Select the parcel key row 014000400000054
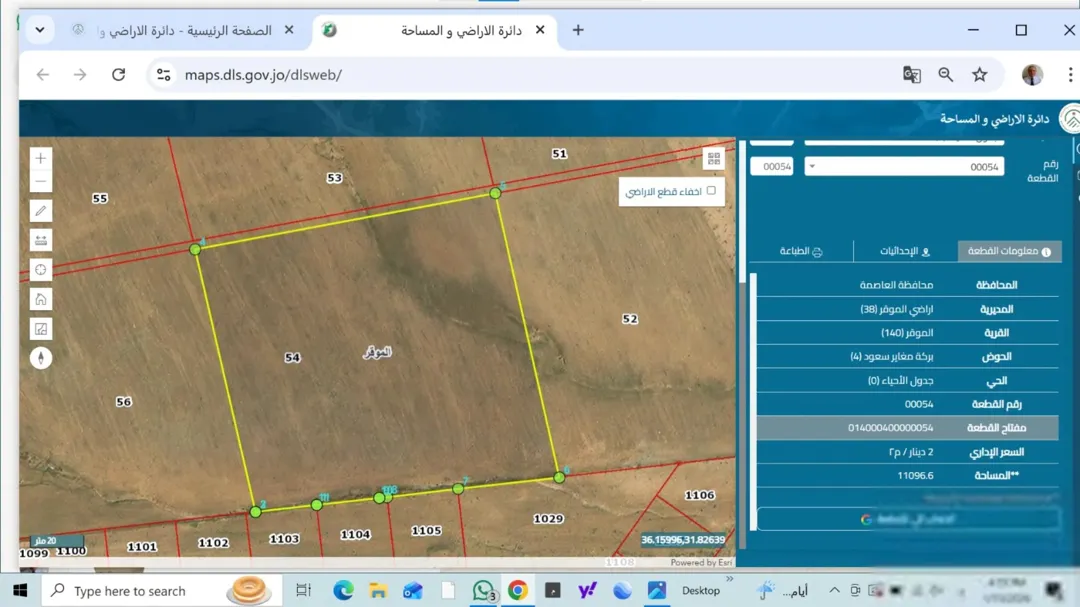1080x607 pixels. [x=908, y=428]
